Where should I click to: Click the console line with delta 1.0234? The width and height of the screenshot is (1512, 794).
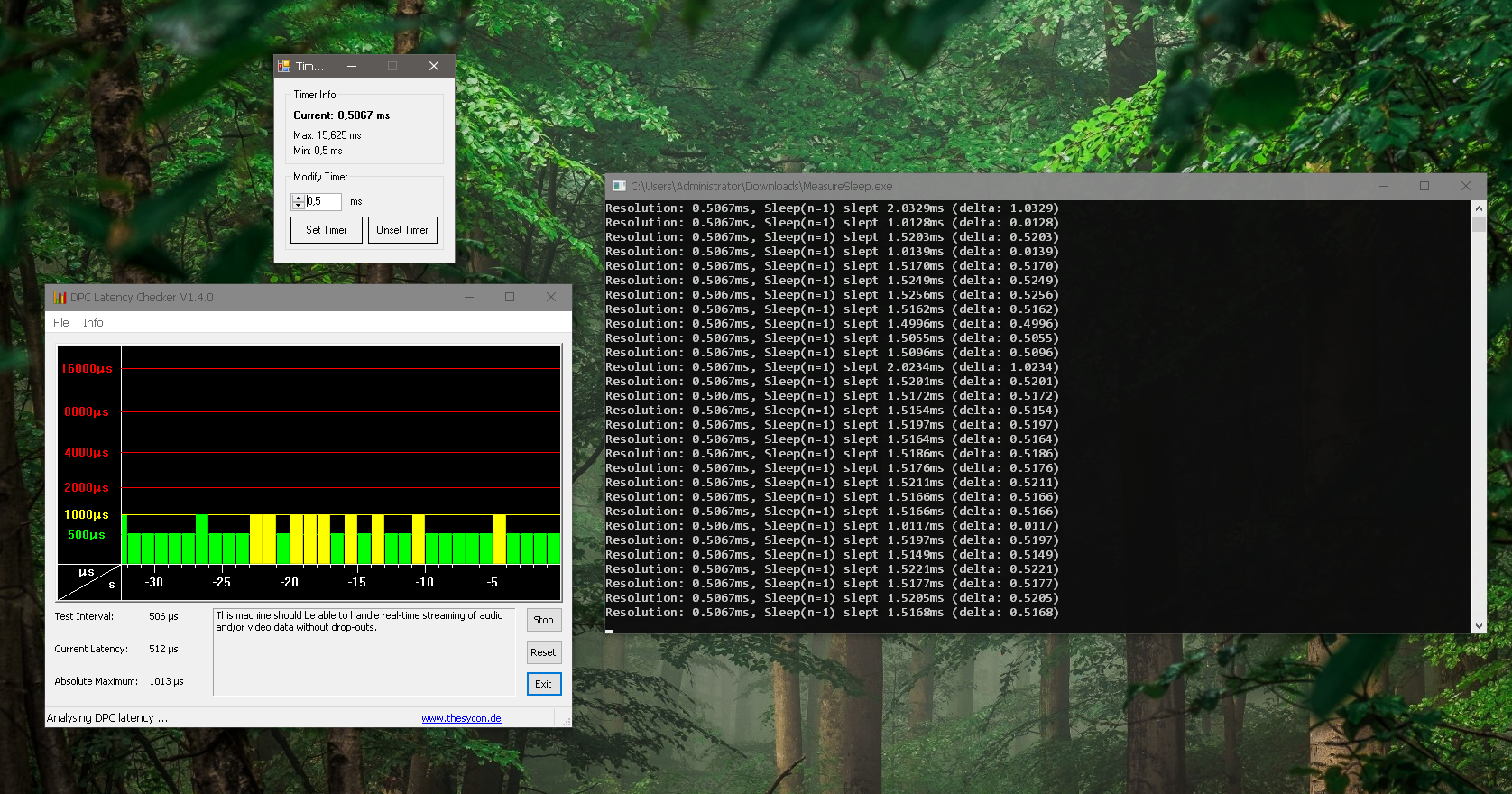click(x=832, y=367)
